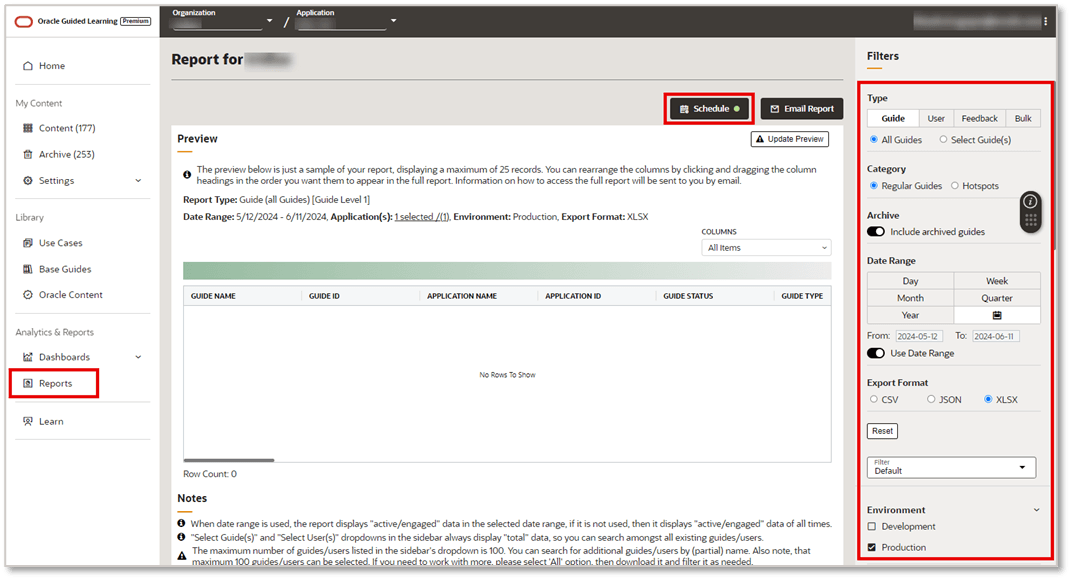The image size is (1071, 580).
Task: Uncheck the Production environment checkbox
Action: [872, 547]
